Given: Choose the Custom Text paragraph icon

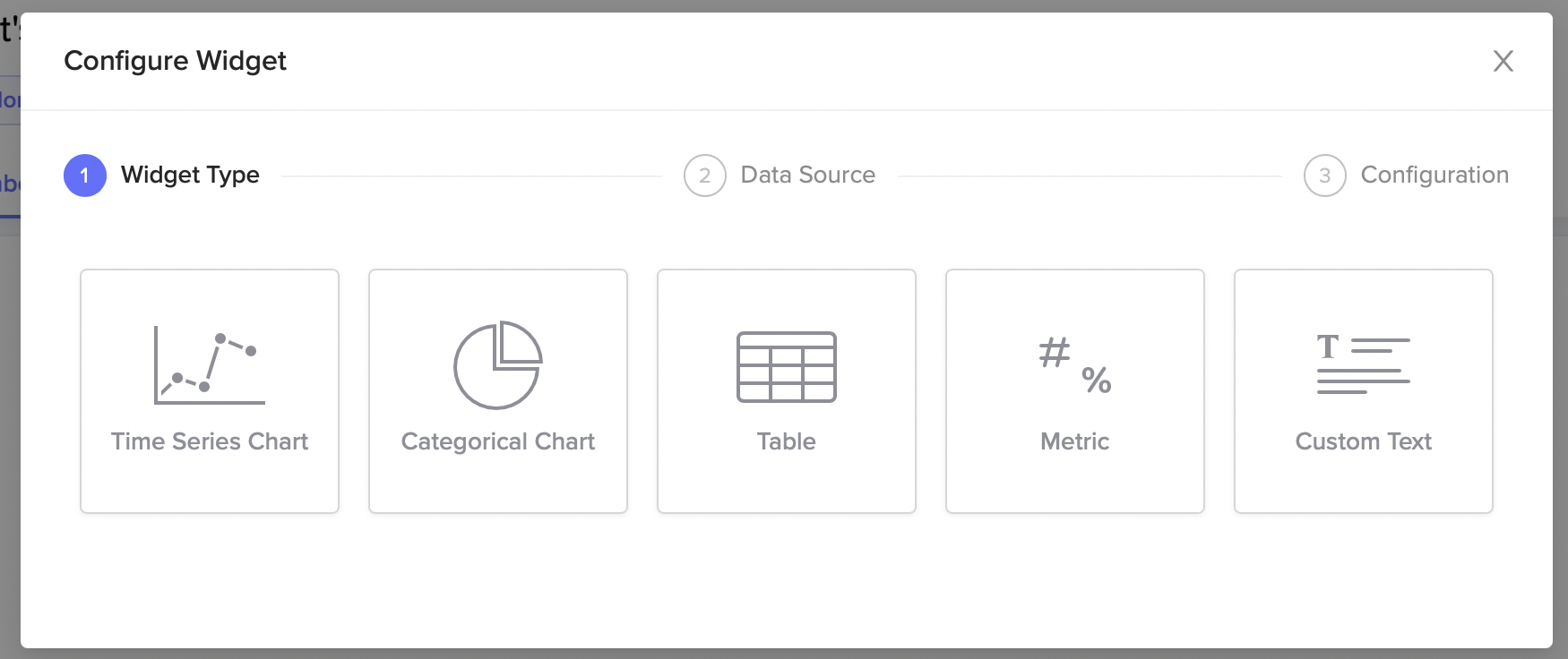Looking at the screenshot, I should coord(1364,364).
